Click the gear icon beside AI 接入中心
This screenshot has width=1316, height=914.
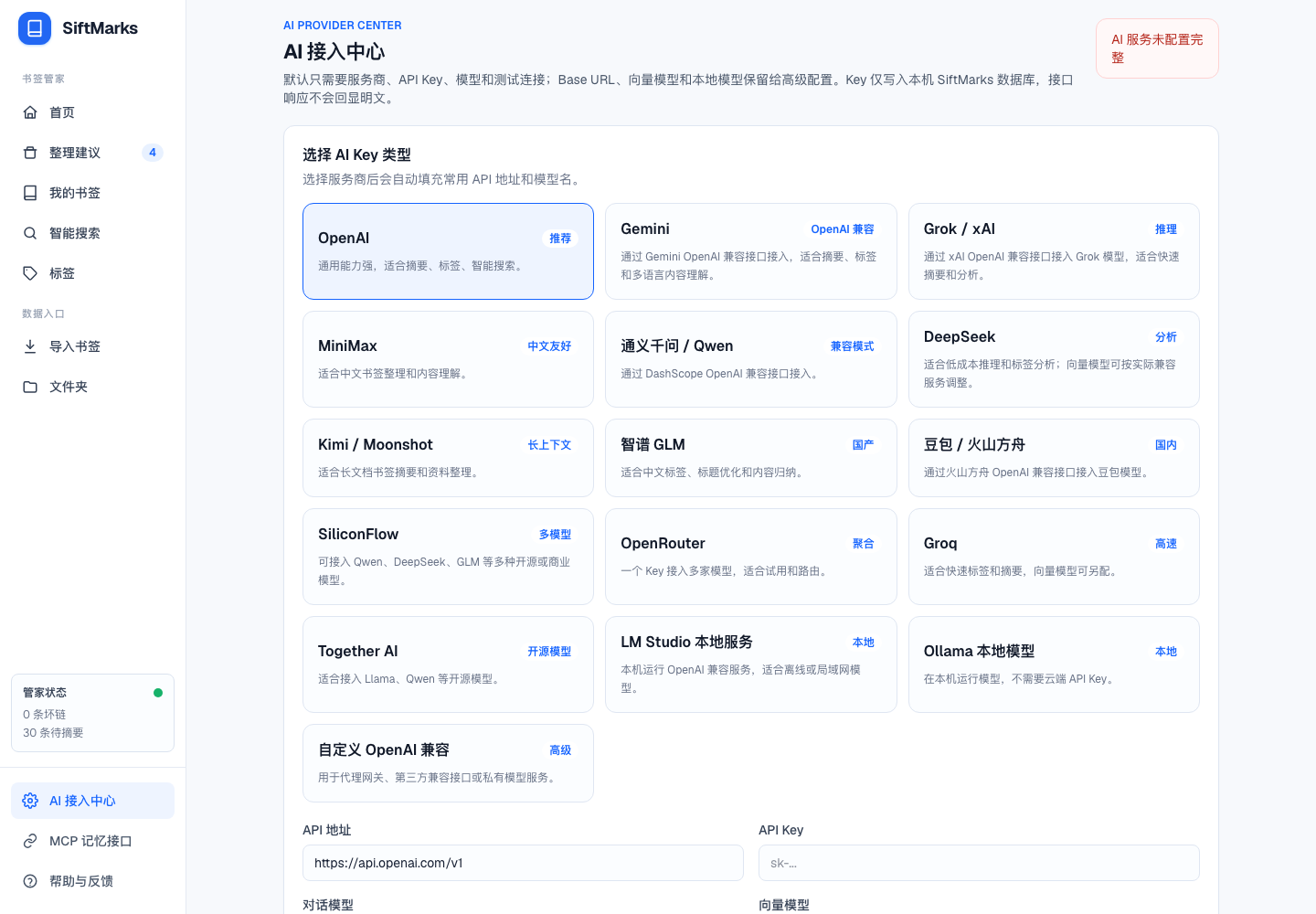tap(30, 801)
